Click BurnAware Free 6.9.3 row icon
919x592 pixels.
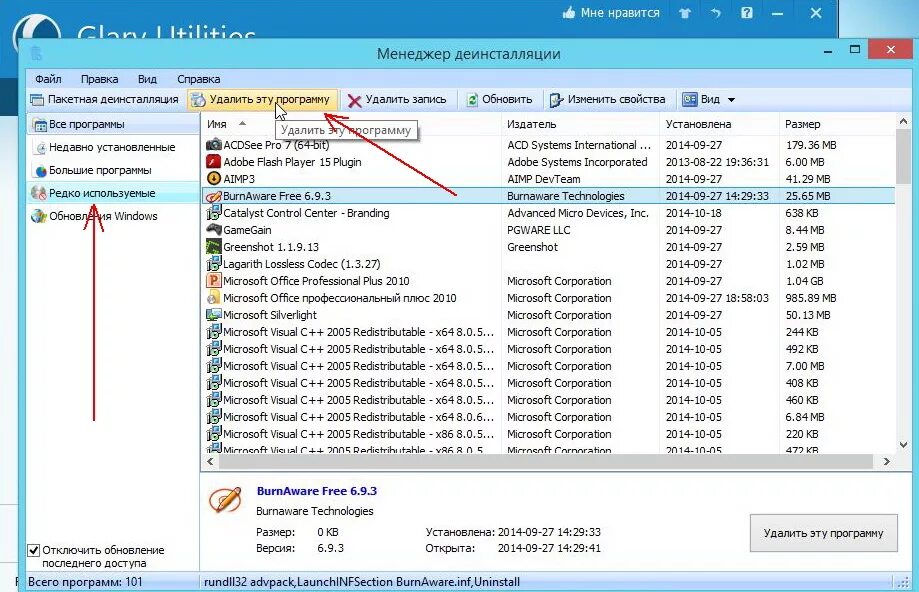click(x=214, y=196)
